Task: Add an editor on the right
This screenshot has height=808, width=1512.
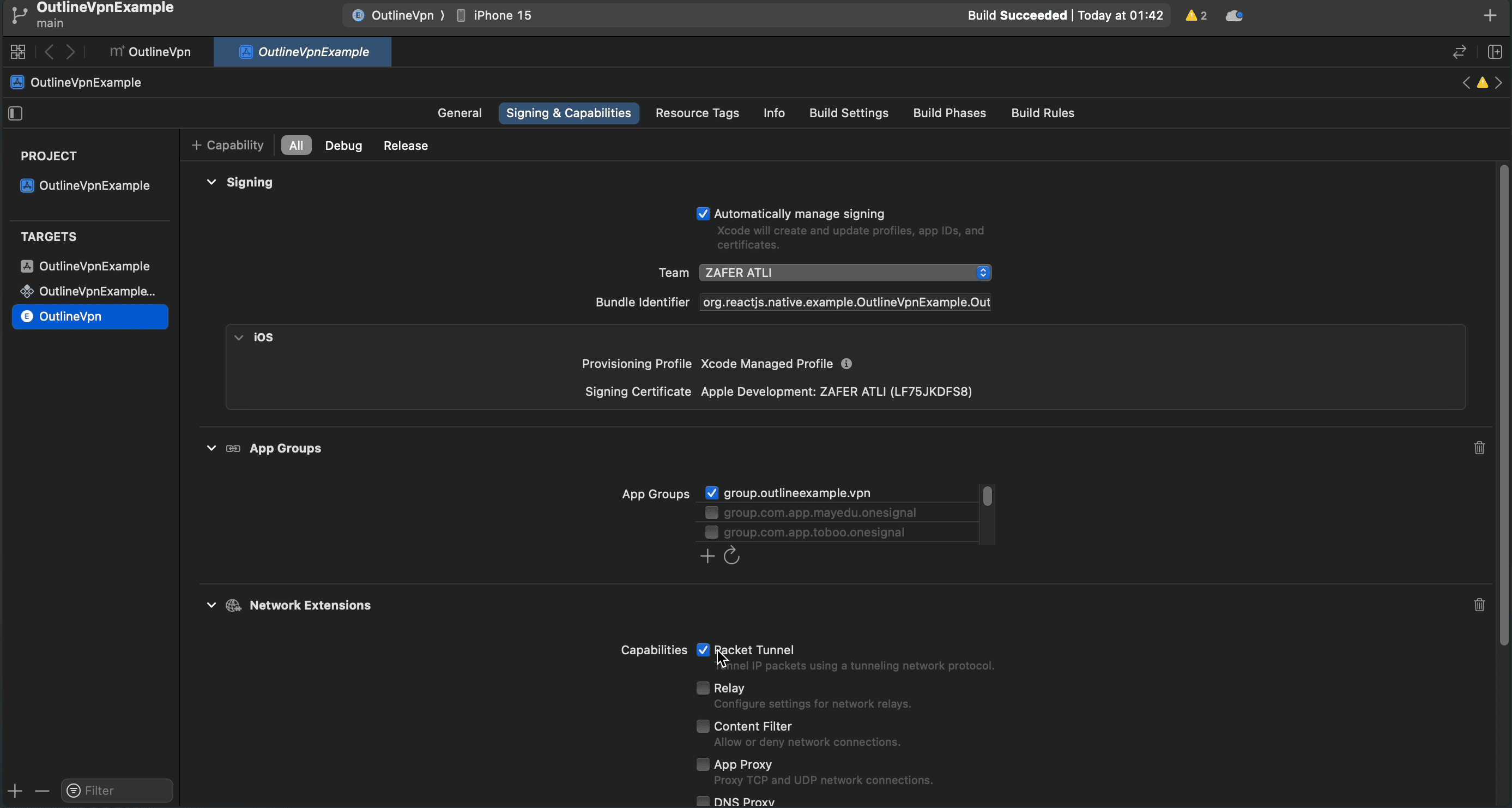Action: (1495, 52)
